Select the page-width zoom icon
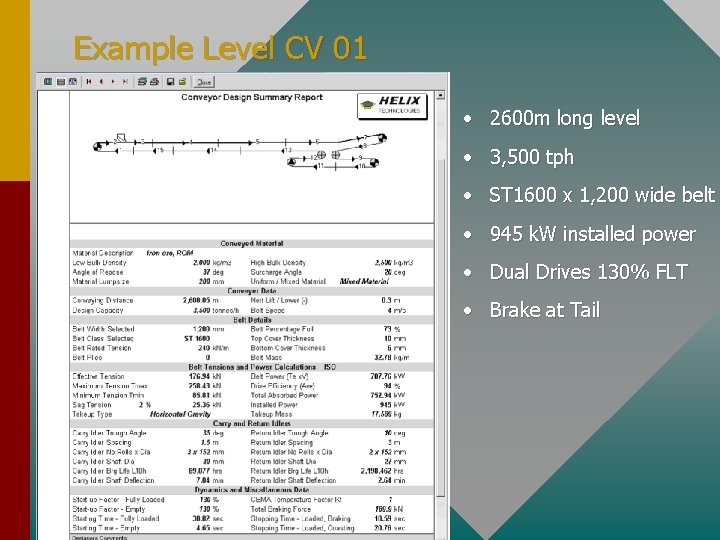The width and height of the screenshot is (720, 540). point(73,82)
